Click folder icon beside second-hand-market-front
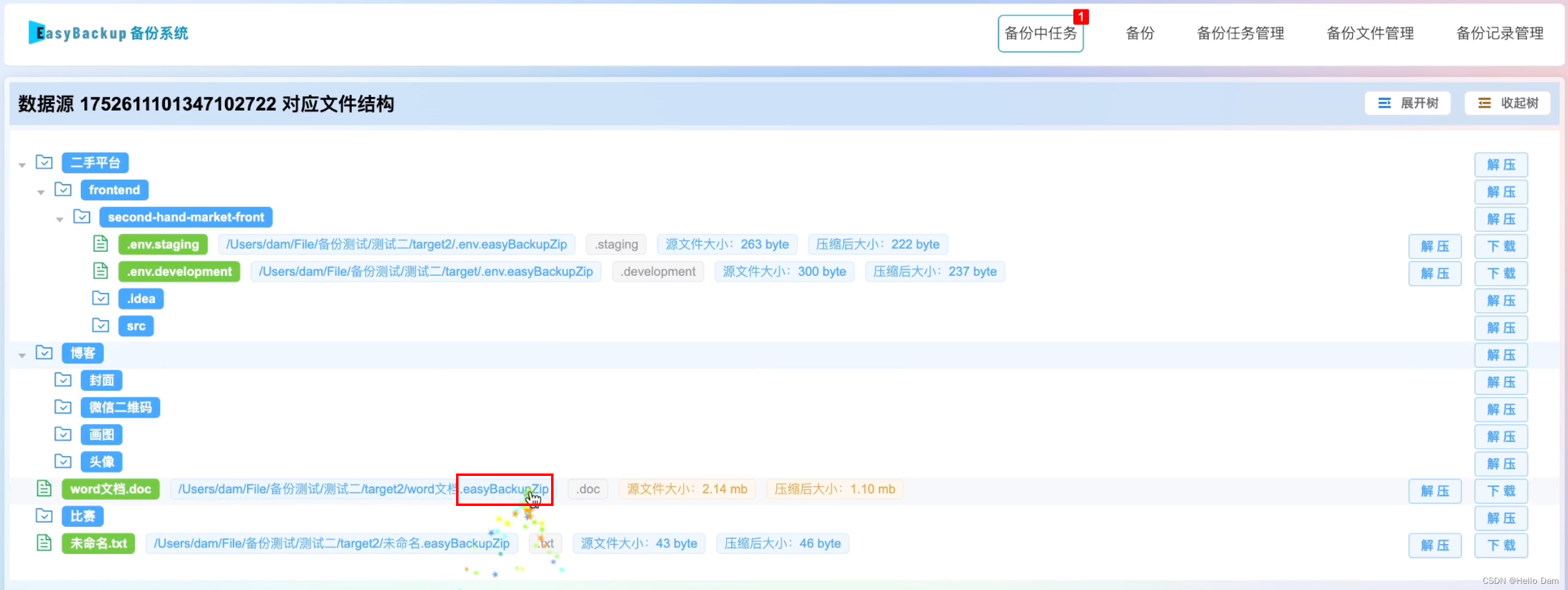 [82, 216]
